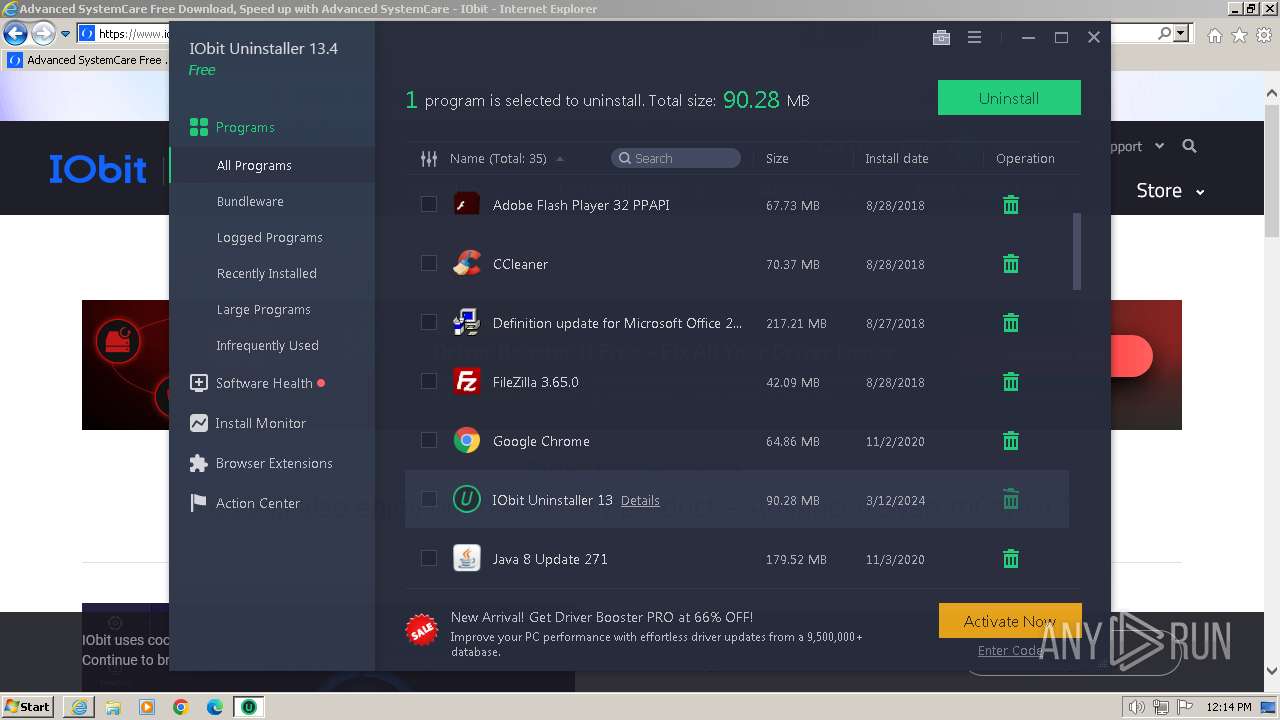This screenshot has height=720, width=1280.
Task: Show Large Programs list
Action: click(x=264, y=309)
